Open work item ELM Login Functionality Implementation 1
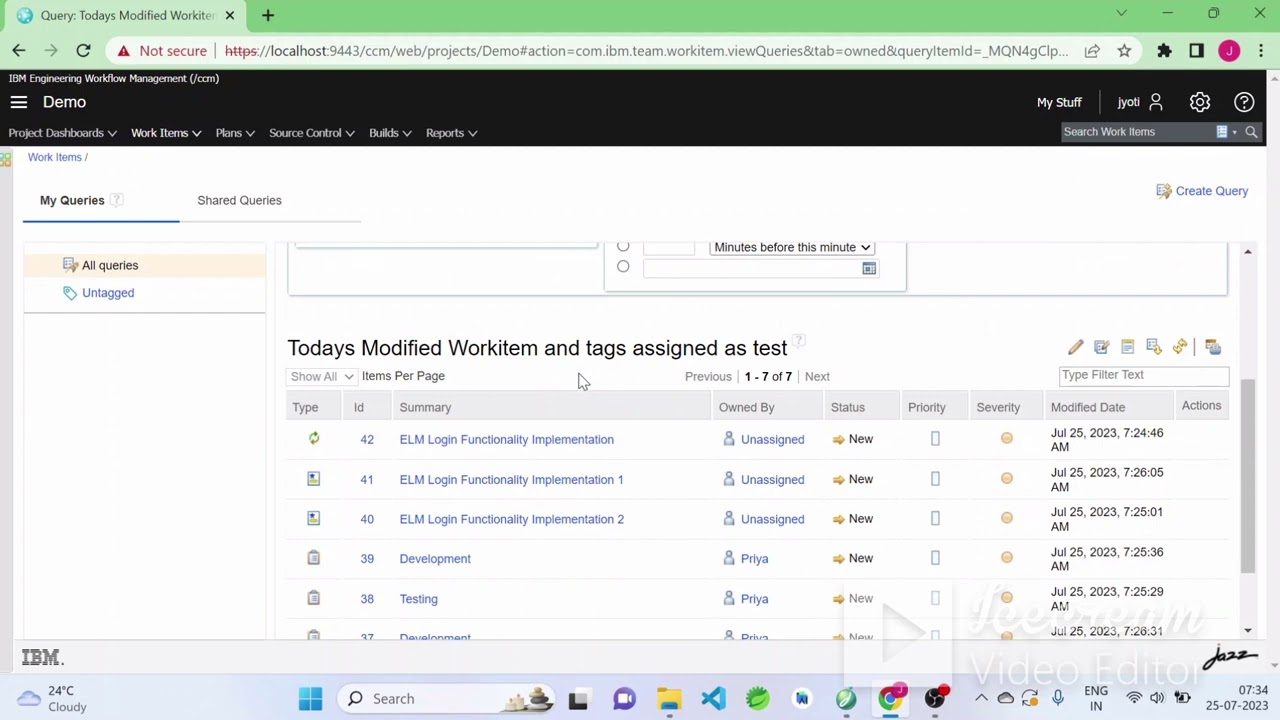The width and height of the screenshot is (1280, 720). [x=511, y=479]
